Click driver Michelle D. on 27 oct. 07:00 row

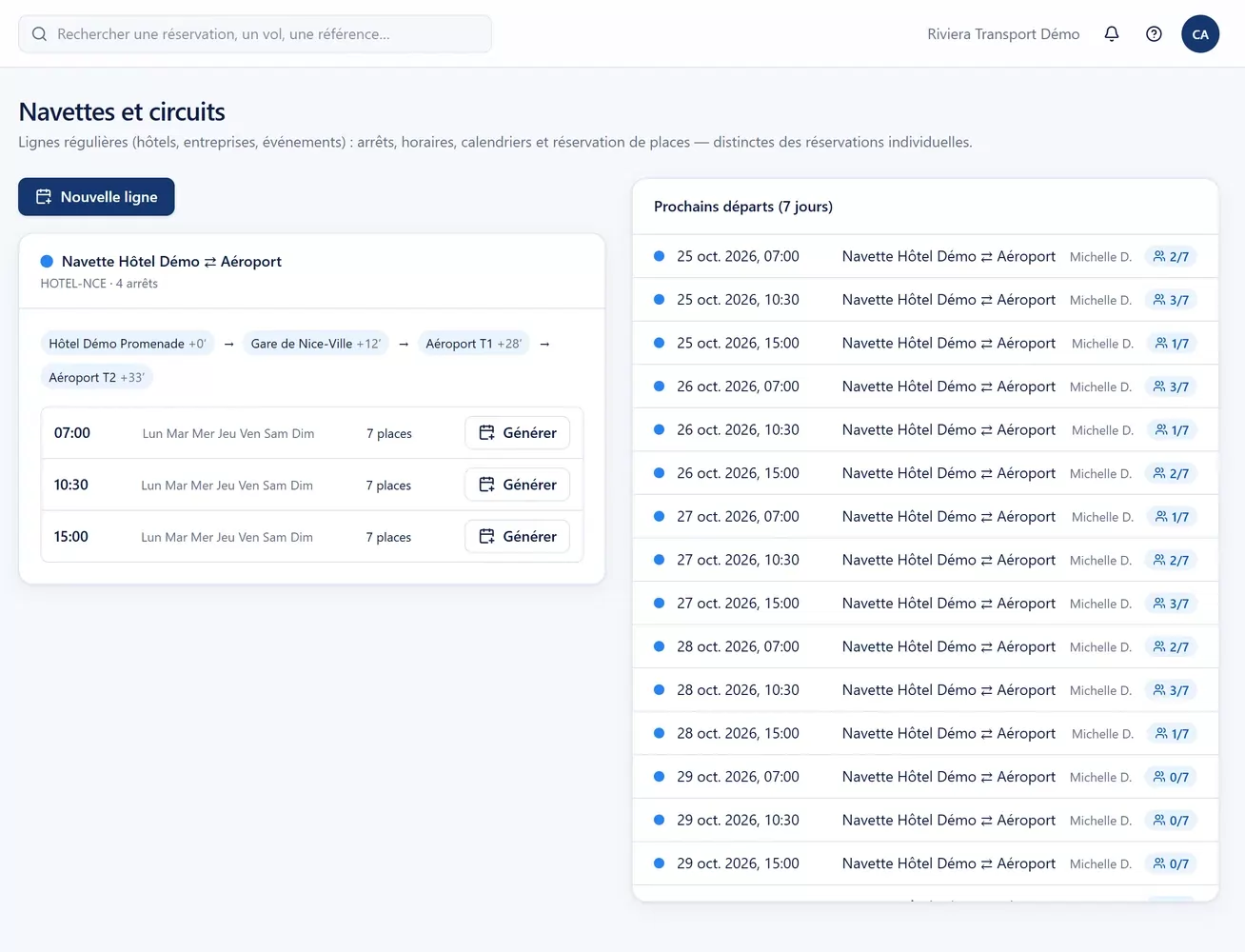point(1102,517)
